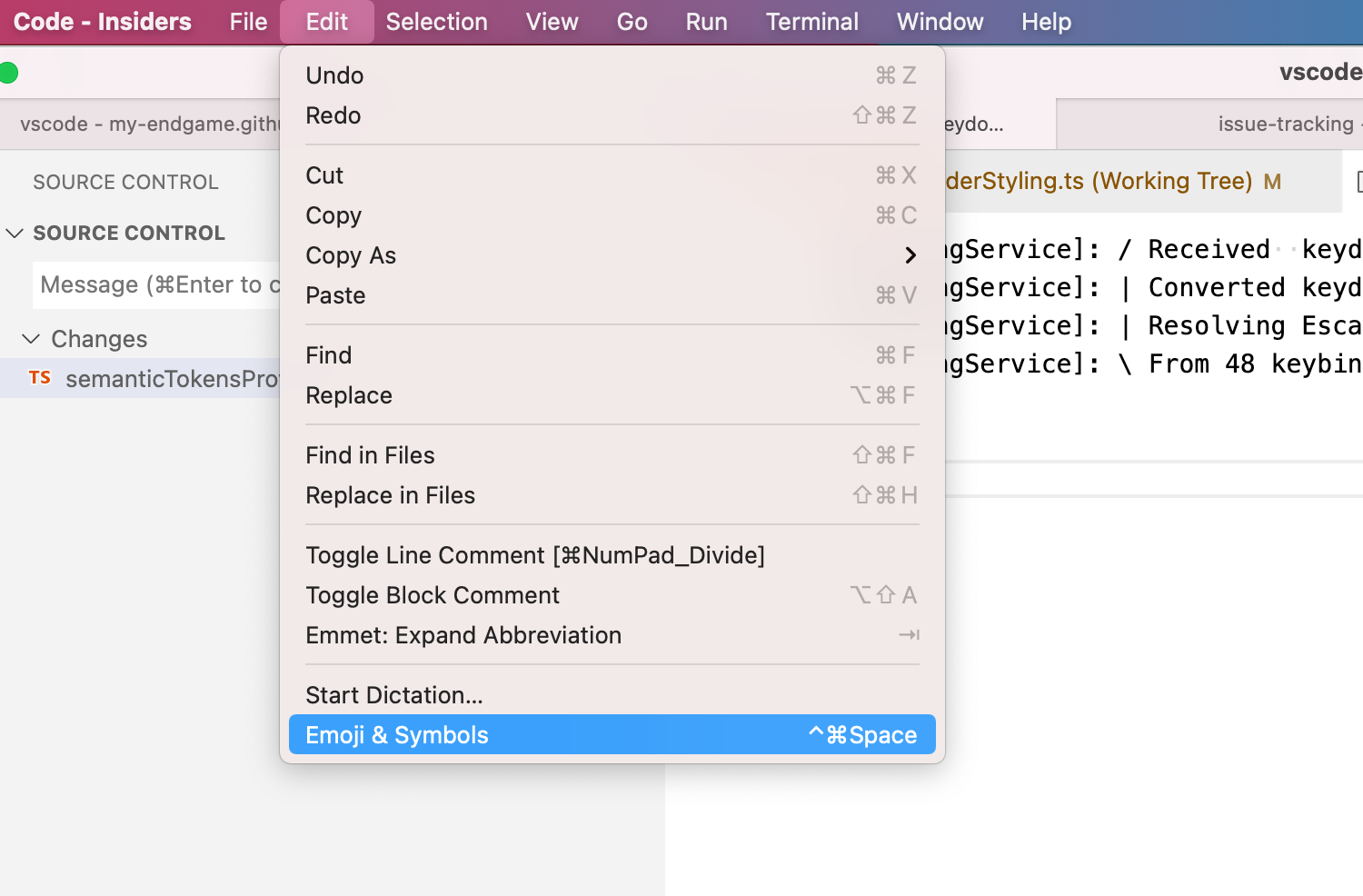Viewport: 1363px width, 896px height.
Task: Collapse the Changes section
Action: [x=31, y=339]
